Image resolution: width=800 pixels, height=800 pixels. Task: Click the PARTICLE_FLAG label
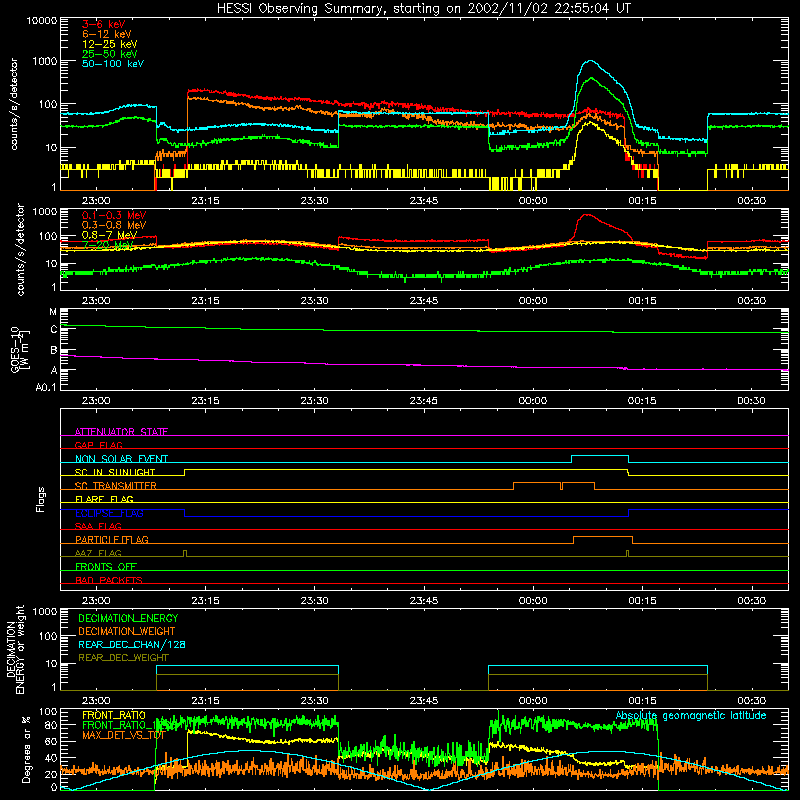click(x=112, y=539)
